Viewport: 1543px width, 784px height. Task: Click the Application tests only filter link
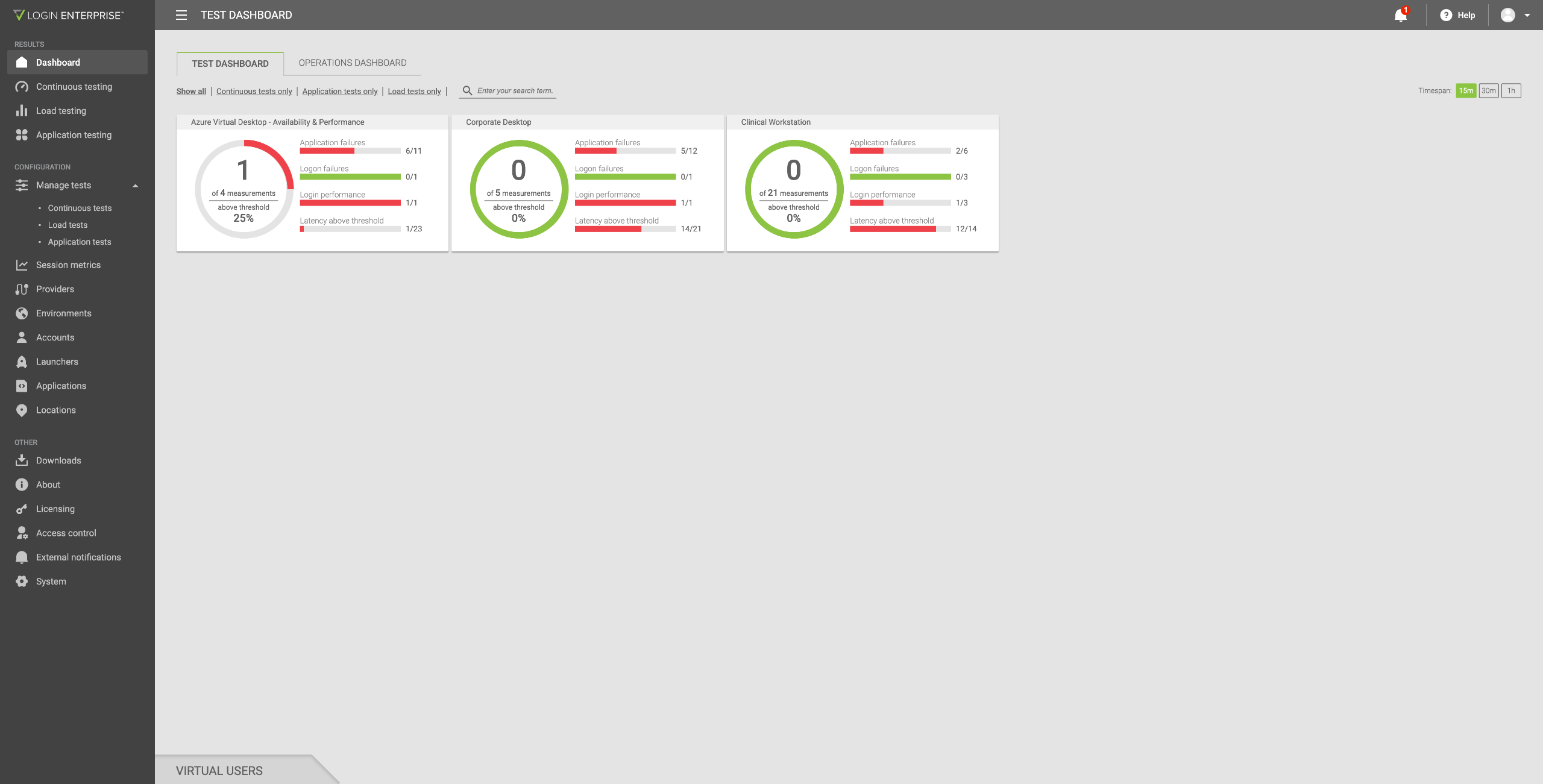[x=340, y=92]
